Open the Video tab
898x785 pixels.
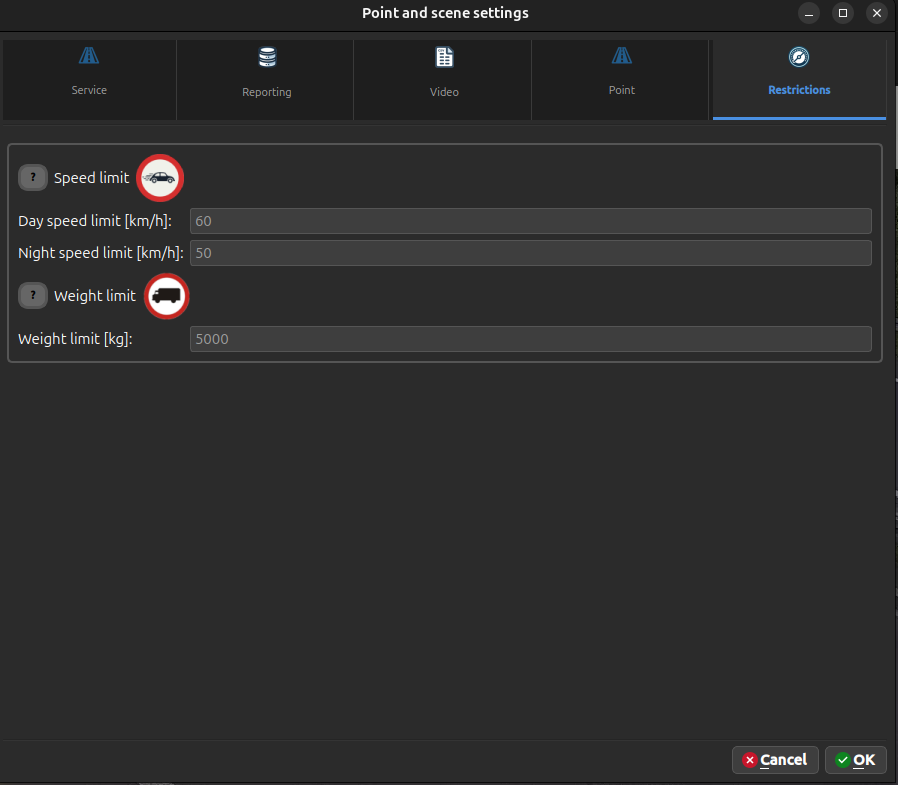click(x=444, y=80)
